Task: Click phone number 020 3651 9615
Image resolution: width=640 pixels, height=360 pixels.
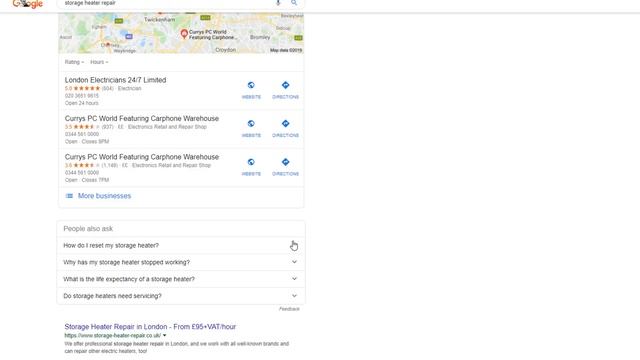Action: pos(82,96)
